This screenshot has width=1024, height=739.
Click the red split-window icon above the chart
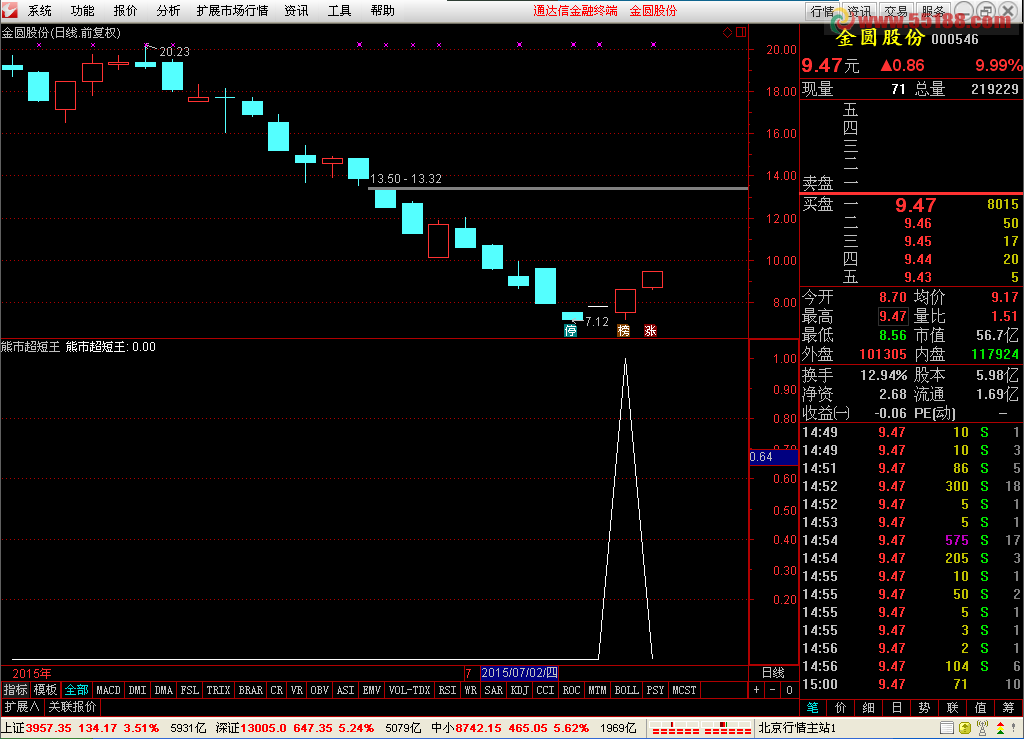click(x=741, y=32)
